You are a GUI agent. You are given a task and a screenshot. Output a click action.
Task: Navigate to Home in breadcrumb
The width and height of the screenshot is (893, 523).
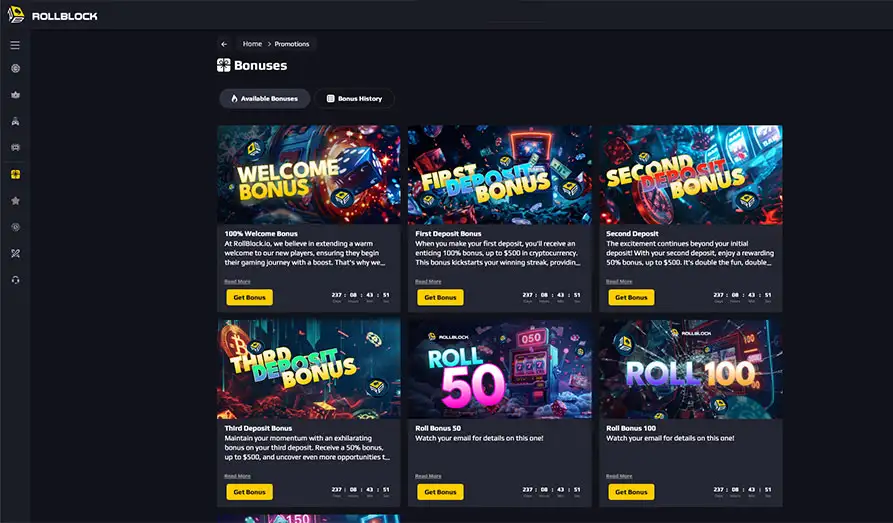pos(252,44)
